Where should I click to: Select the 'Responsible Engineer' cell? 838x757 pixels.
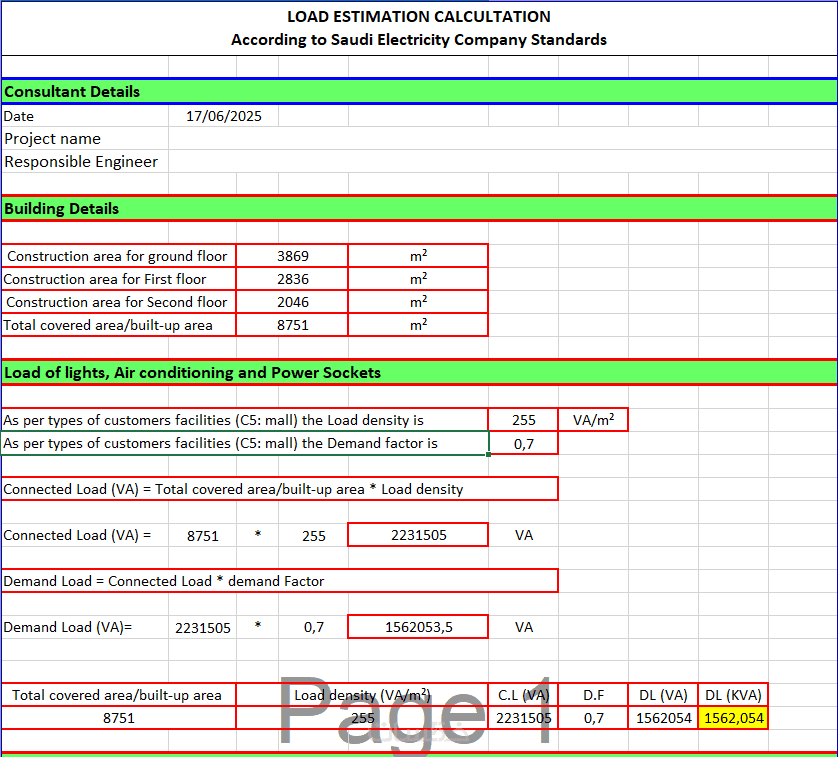pos(85,161)
